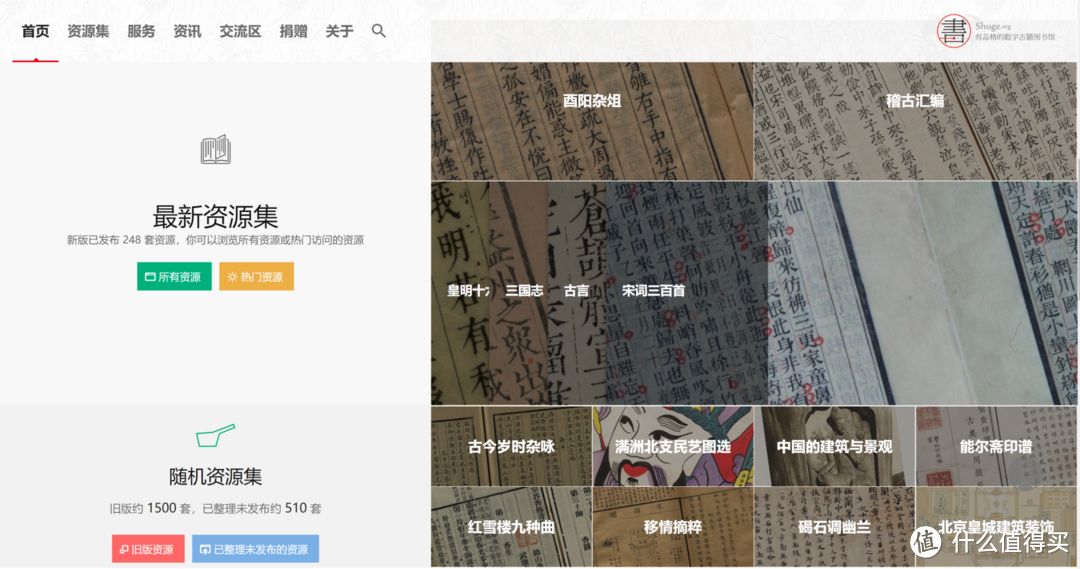
Task: Open the 稽古汇编 tile
Action: (x=915, y=121)
